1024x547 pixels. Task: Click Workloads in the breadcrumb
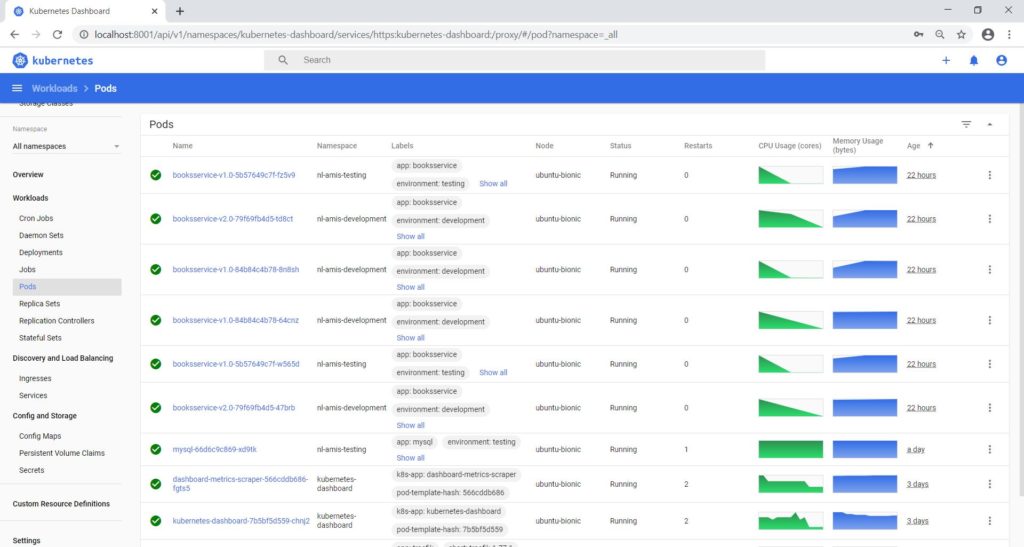tap(54, 88)
